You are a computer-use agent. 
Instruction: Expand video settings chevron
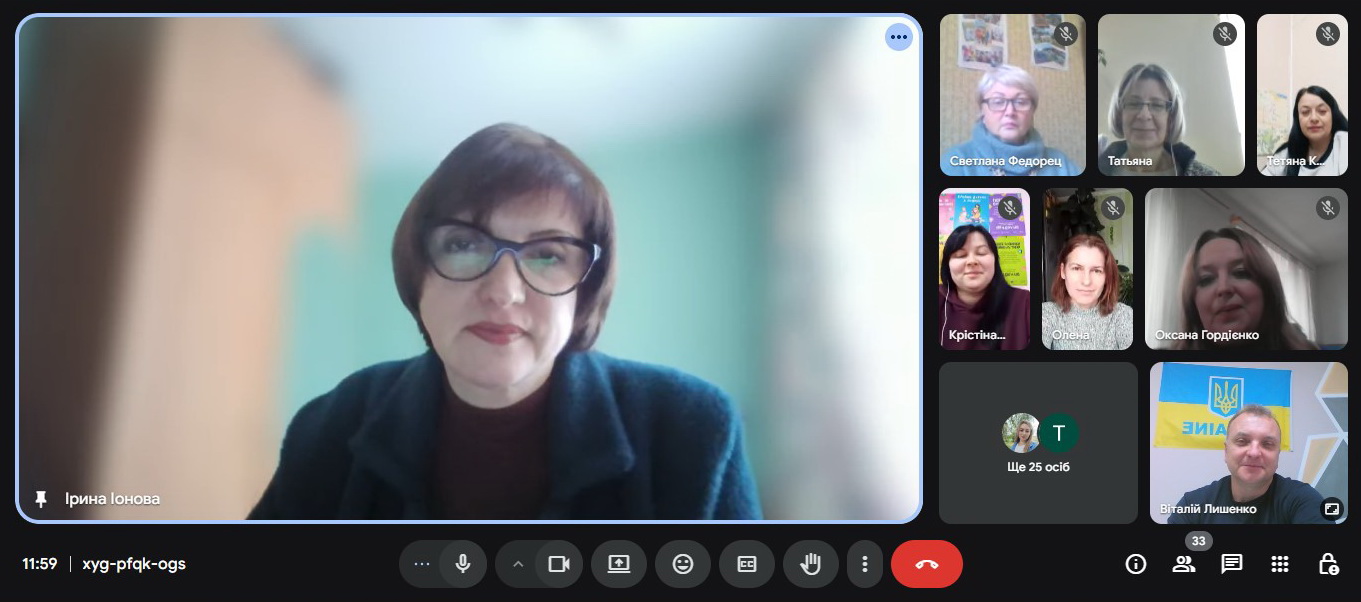coord(518,564)
